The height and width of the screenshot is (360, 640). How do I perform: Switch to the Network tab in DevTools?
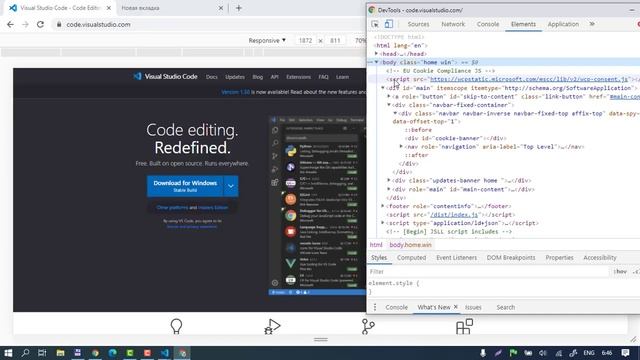tap(453, 24)
